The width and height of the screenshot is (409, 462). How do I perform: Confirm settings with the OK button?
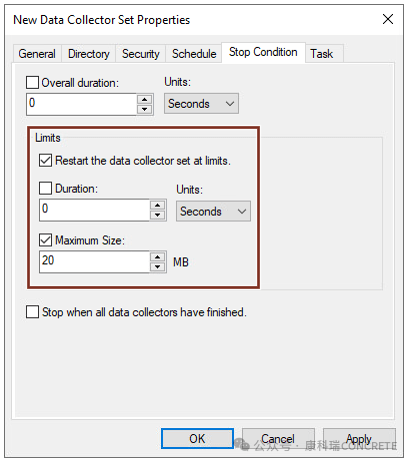(x=197, y=438)
